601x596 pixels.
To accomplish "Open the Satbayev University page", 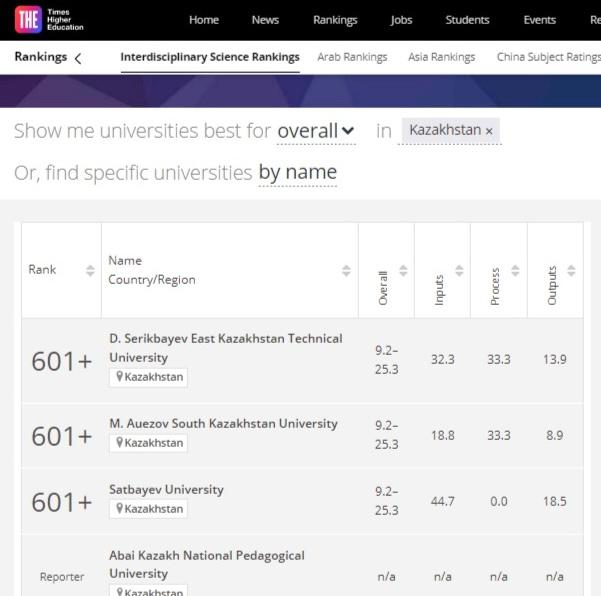I will pyautogui.click(x=166, y=490).
